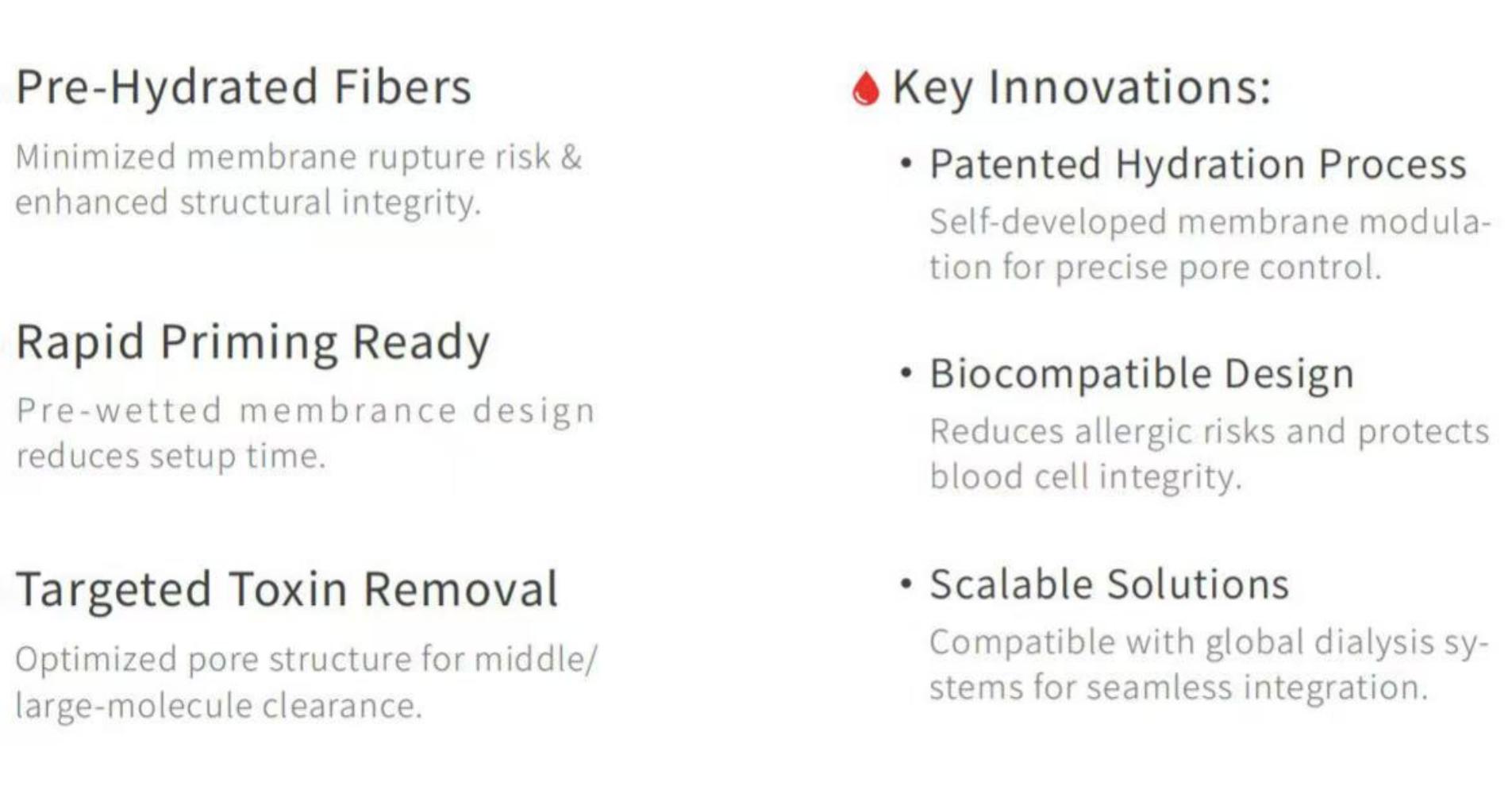The width and height of the screenshot is (1512, 794).
Task: Select the 'Biocompatible Design' title
Action: (x=1141, y=374)
